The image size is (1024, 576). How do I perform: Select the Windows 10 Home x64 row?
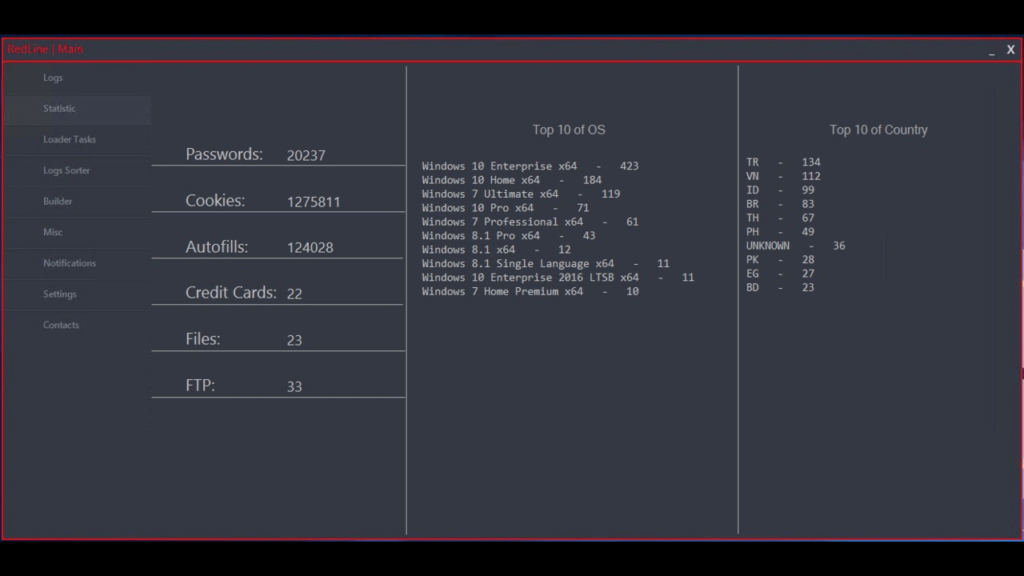coord(512,180)
